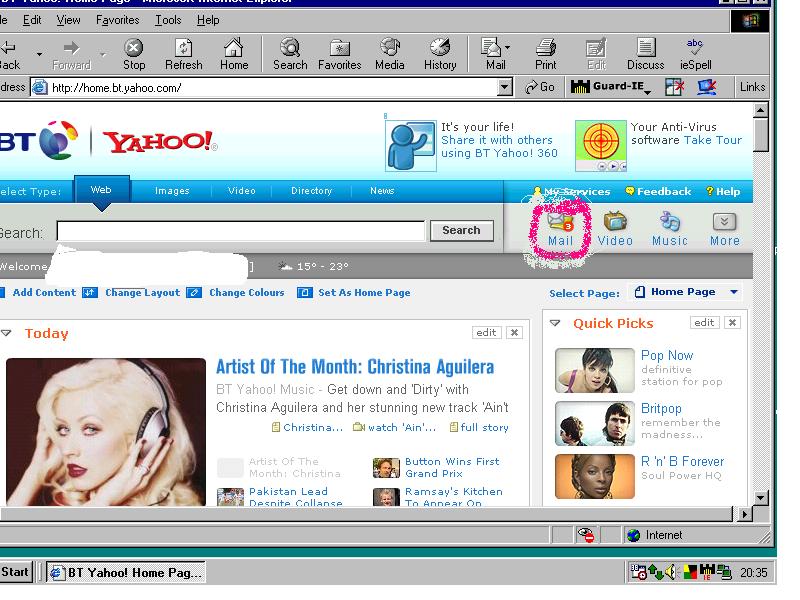Screen dimensions: 800x600
Task: Close the Quick Picks section
Action: click(x=732, y=322)
